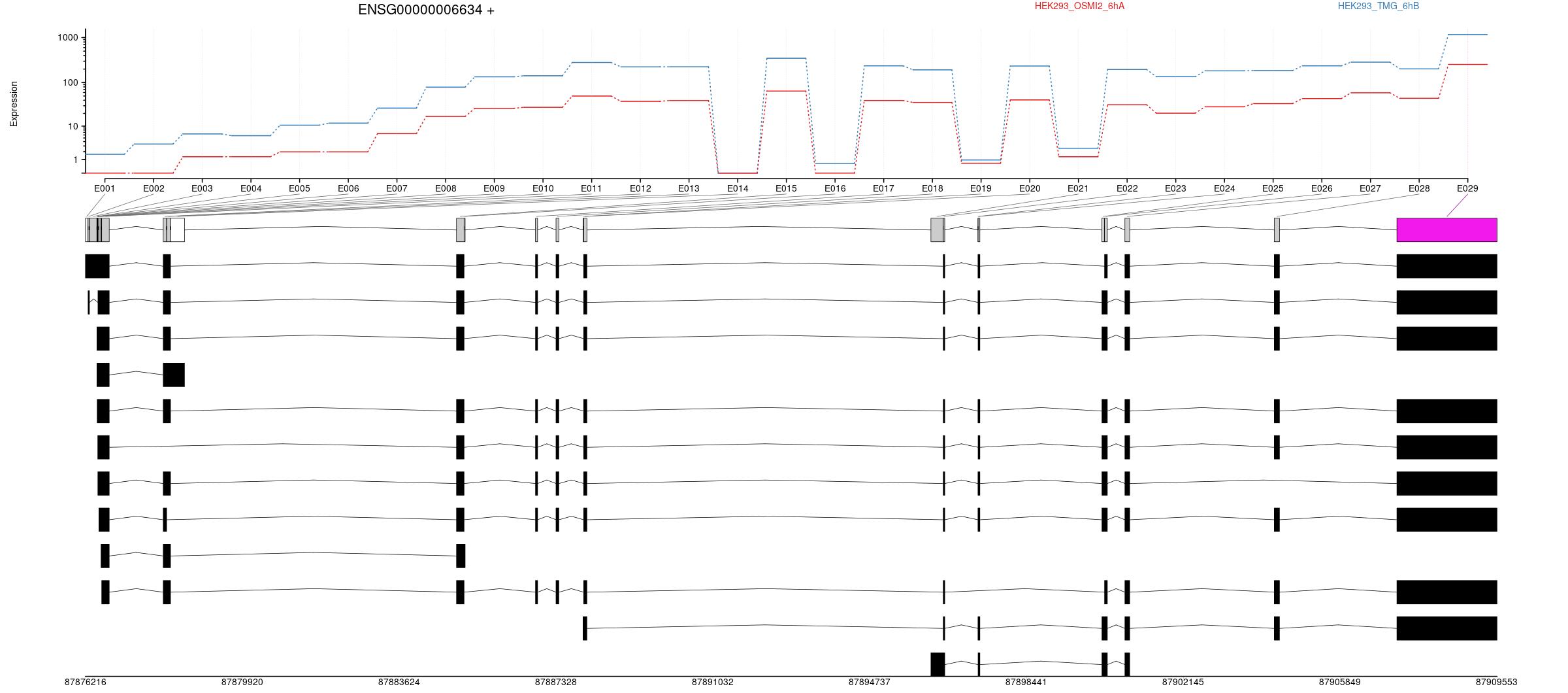This screenshot has width=1568, height=693.
Task: Click the 1000 y-axis tick label
Action: [67, 38]
